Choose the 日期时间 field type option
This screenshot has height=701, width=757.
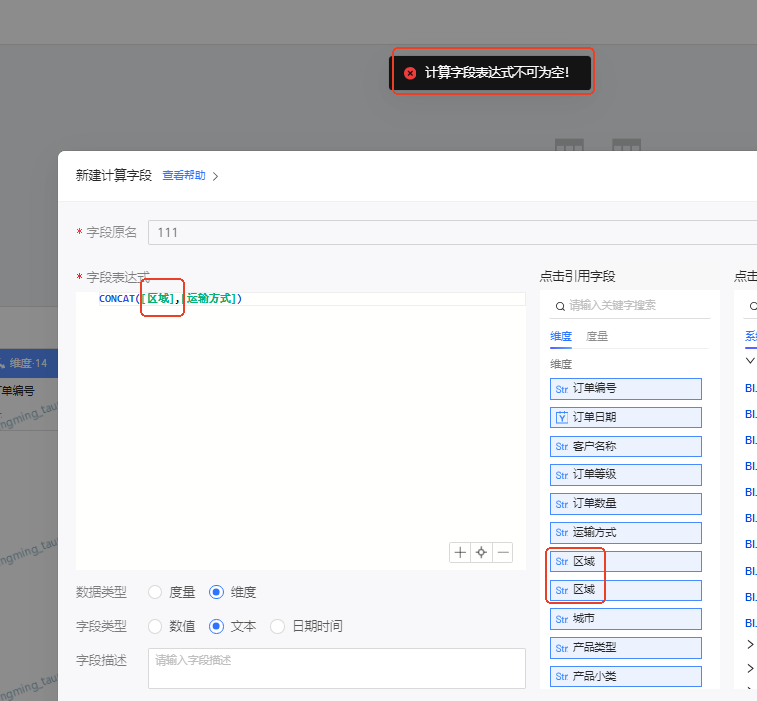[x=278, y=626]
